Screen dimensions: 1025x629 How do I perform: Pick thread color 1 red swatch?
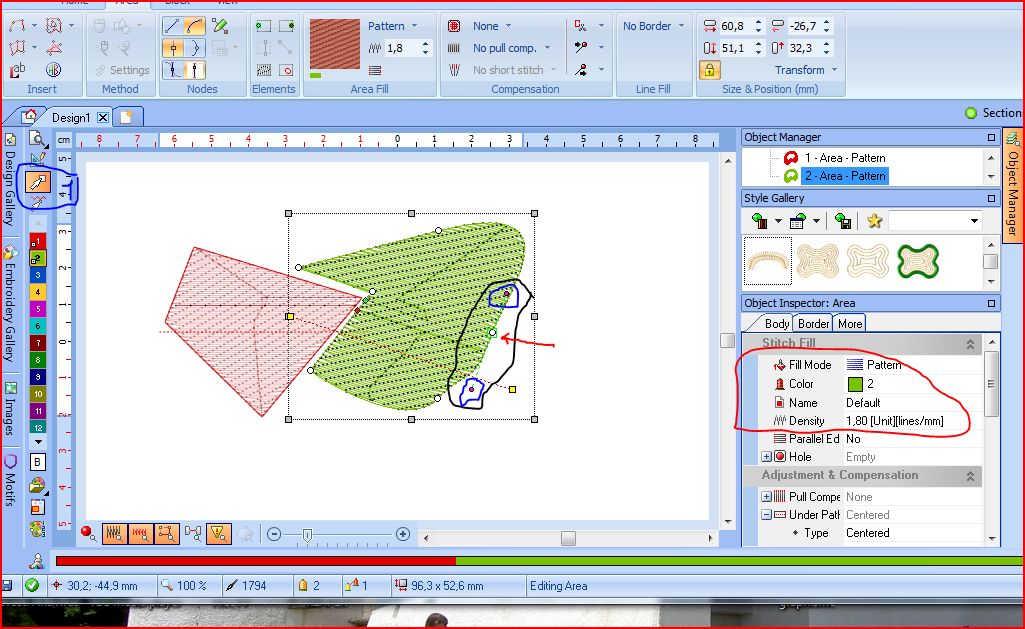point(38,241)
